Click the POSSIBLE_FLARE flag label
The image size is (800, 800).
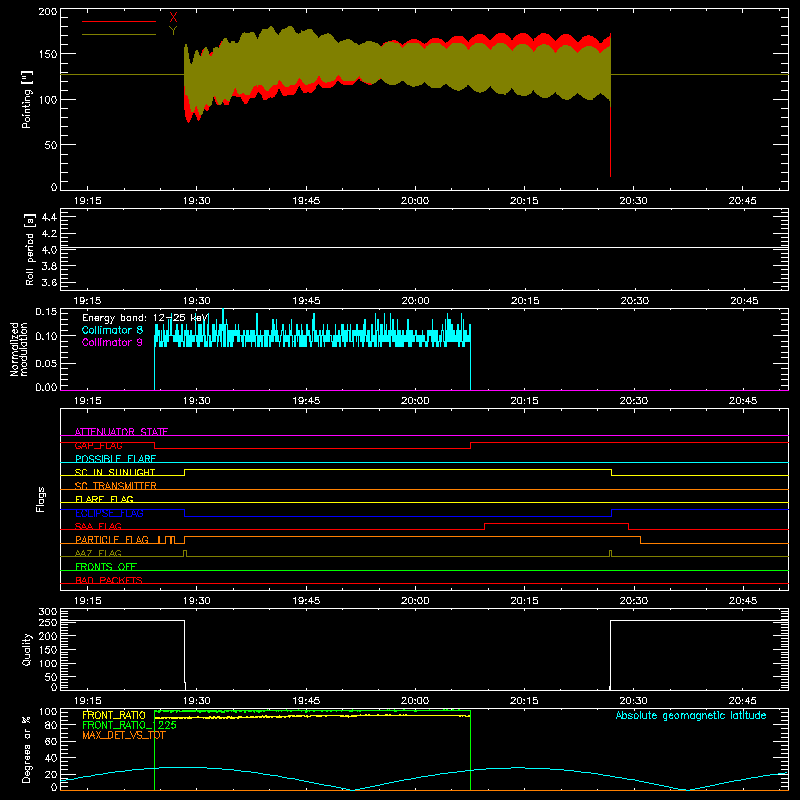(115, 459)
